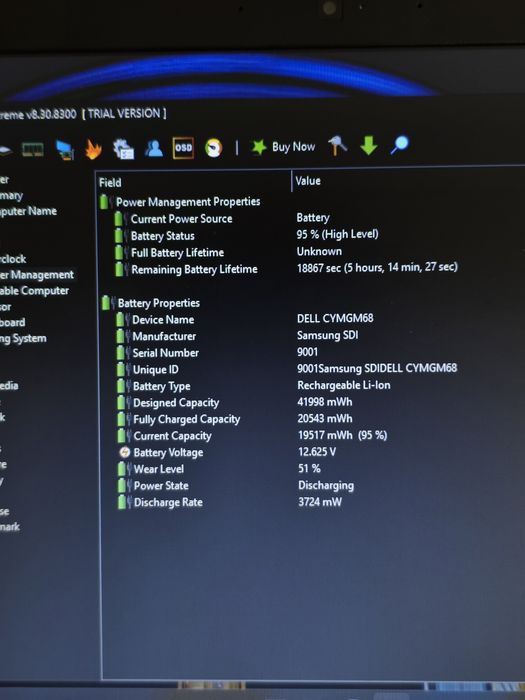Click the Serial Number value '9001'
This screenshot has height=700, width=525.
[308, 352]
